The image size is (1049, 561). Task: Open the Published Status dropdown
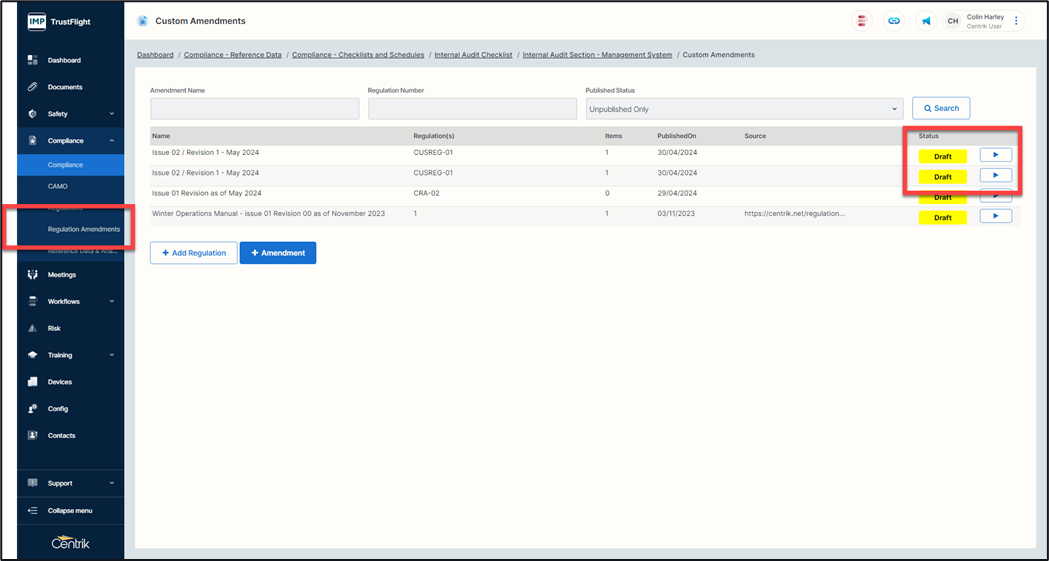click(x=745, y=109)
